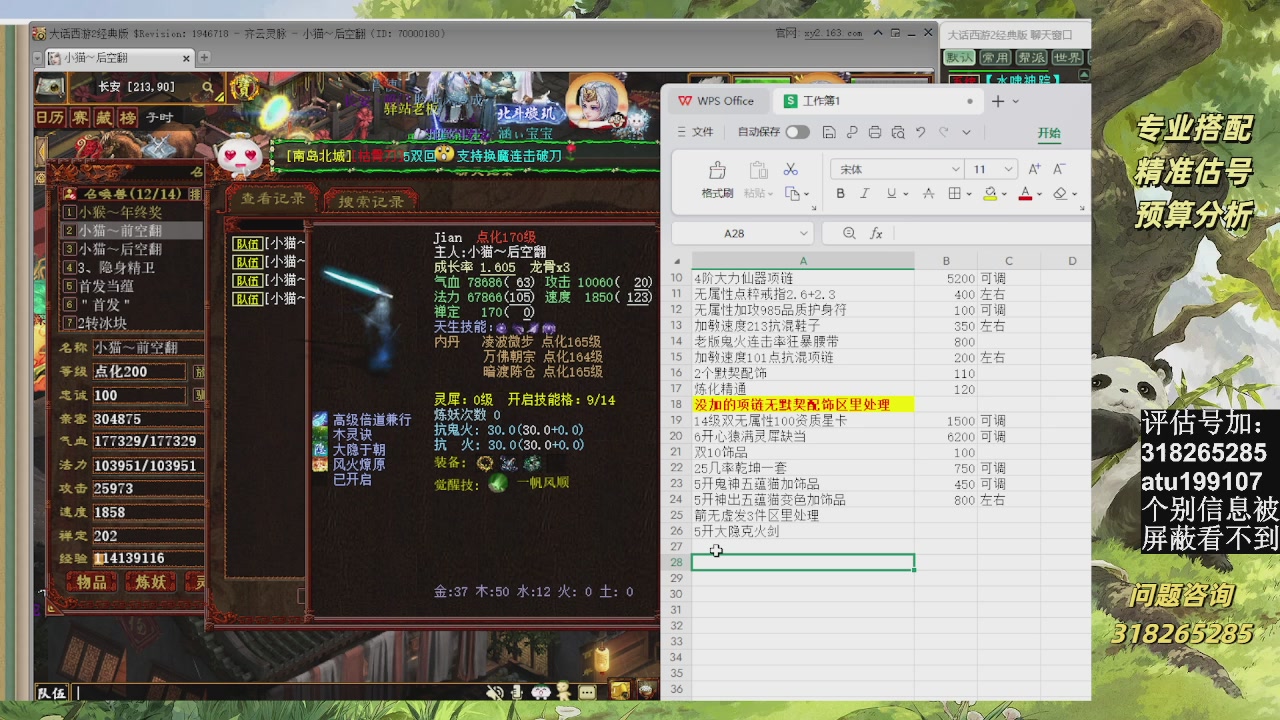Click the Borders grid icon
1280x720 pixels.
click(x=954, y=194)
